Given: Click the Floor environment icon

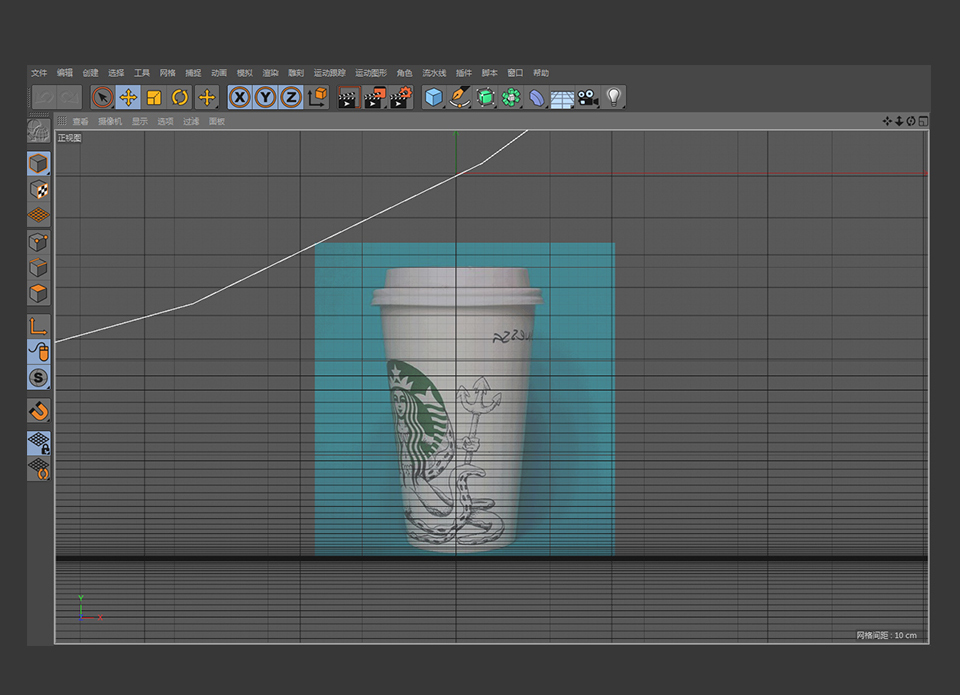Looking at the screenshot, I should coord(562,97).
